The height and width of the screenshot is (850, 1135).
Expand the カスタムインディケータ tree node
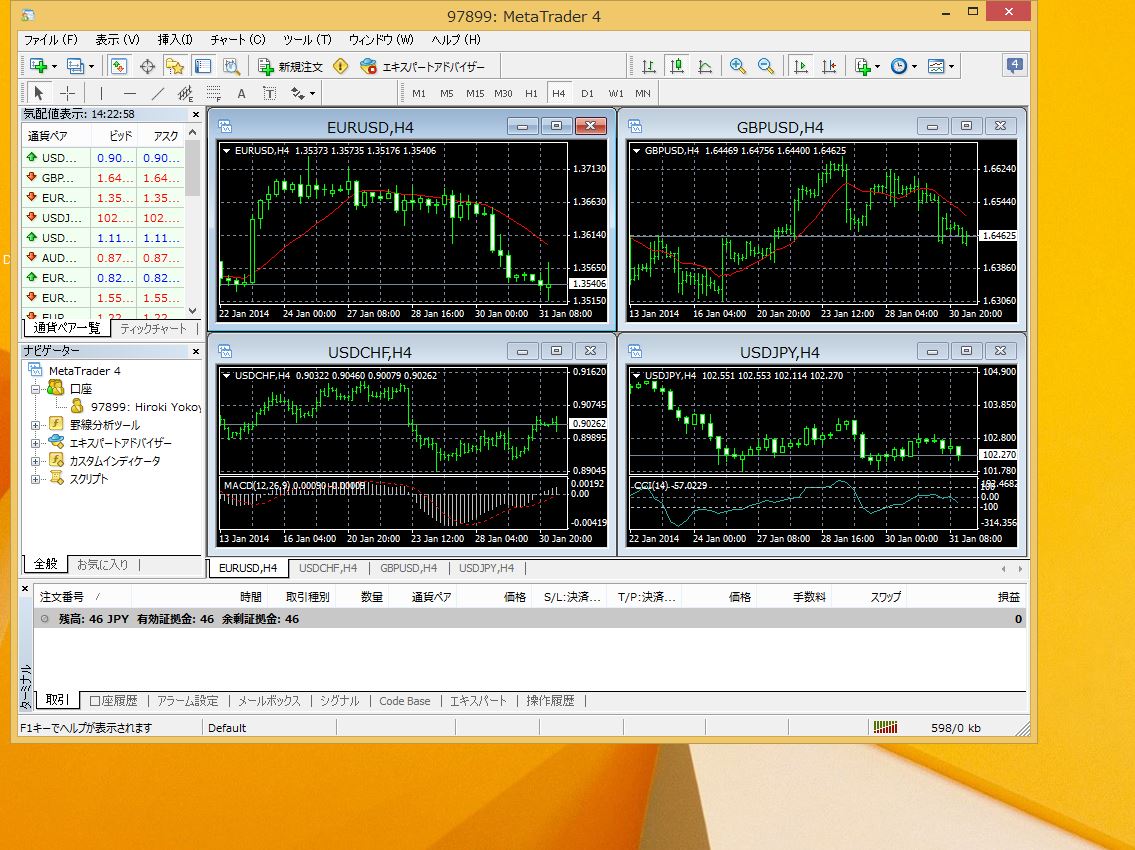click(x=35, y=460)
